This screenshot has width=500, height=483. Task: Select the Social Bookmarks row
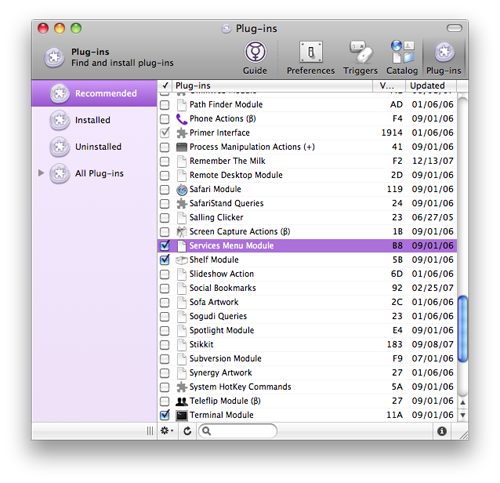[307, 288]
